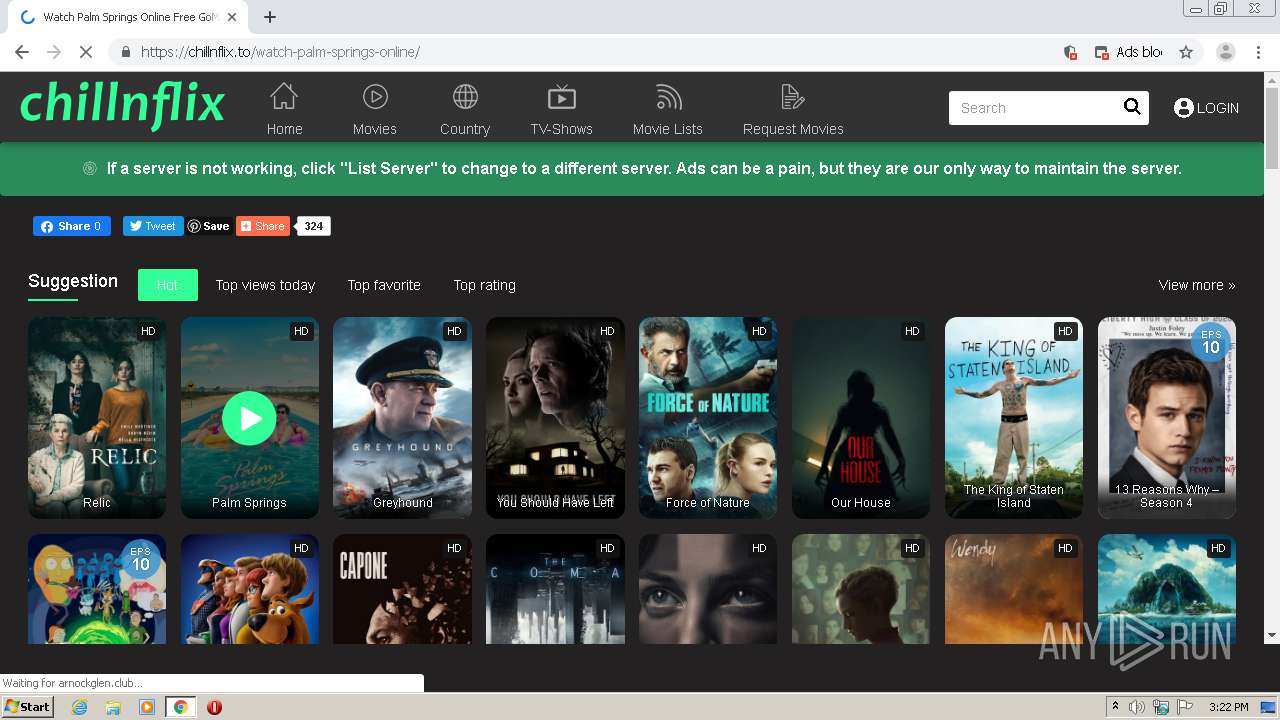The height and width of the screenshot is (720, 1280).
Task: Open the Country globe icon
Action: pyautogui.click(x=465, y=97)
